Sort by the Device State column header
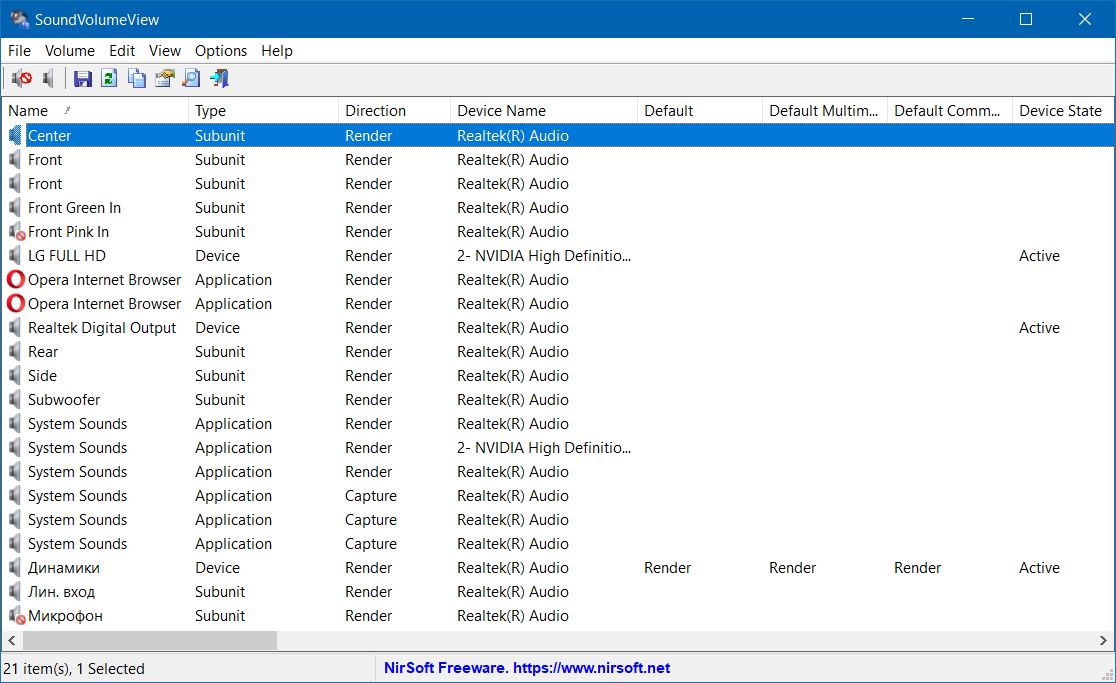The height and width of the screenshot is (683, 1116). pos(1063,110)
